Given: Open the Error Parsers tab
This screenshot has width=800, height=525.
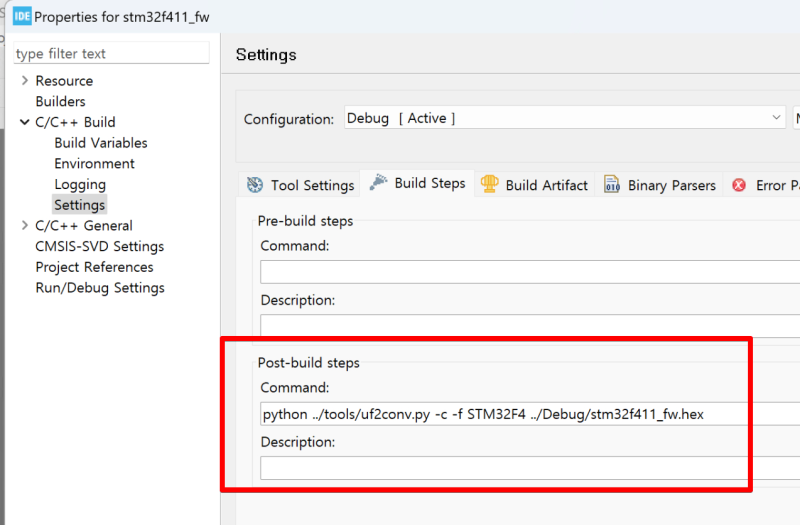Looking at the screenshot, I should point(763,185).
